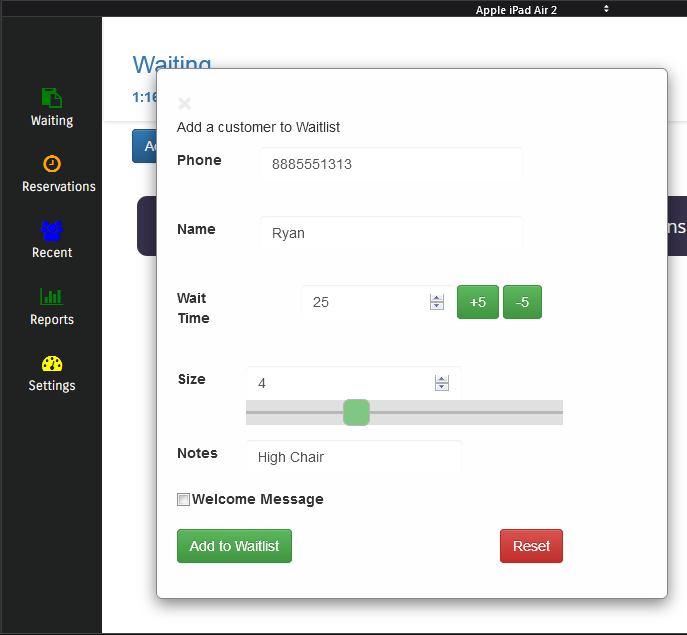Image resolution: width=687 pixels, height=635 pixels.
Task: Add 5 minutes with the +5 button
Action: (x=478, y=302)
